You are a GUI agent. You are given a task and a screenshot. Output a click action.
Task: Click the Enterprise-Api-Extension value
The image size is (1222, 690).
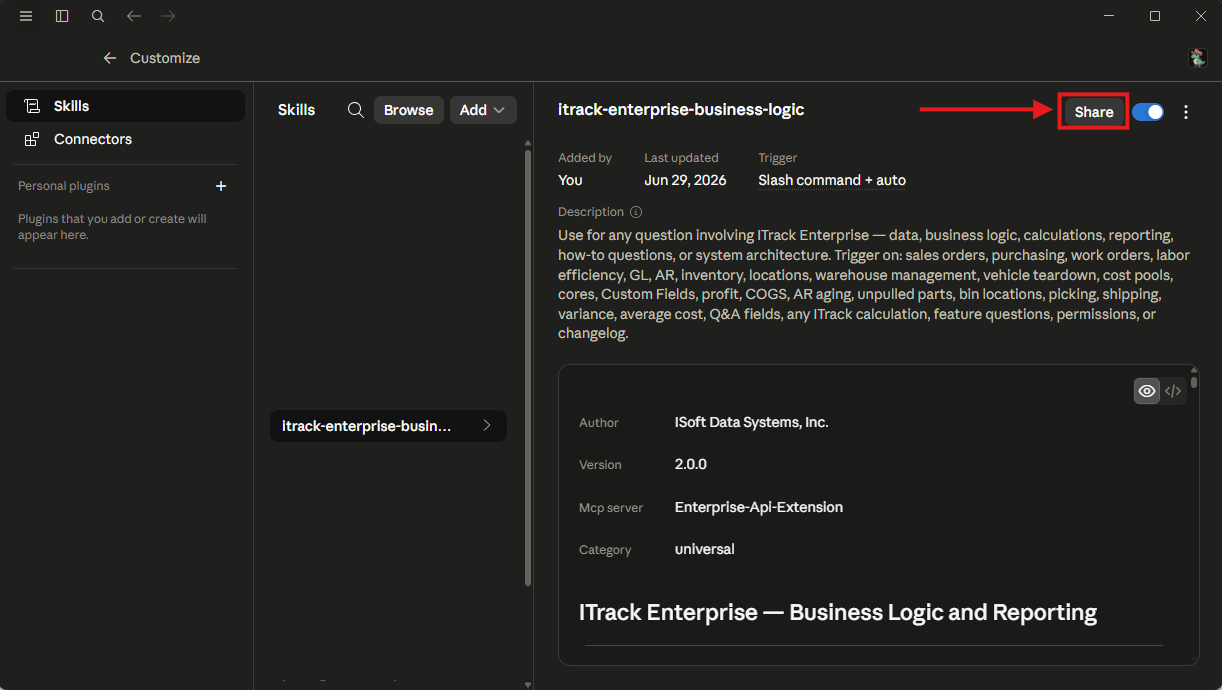(x=759, y=507)
